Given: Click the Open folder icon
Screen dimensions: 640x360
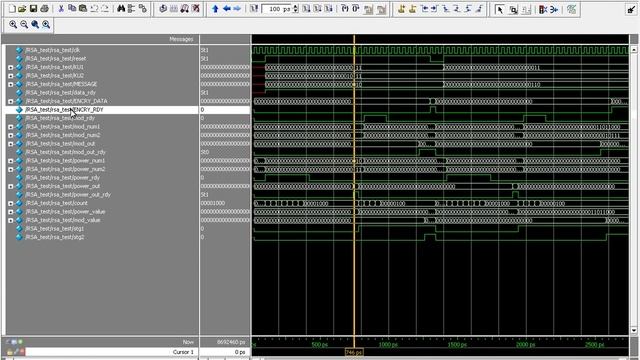Looking at the screenshot, I should click(x=22, y=9).
